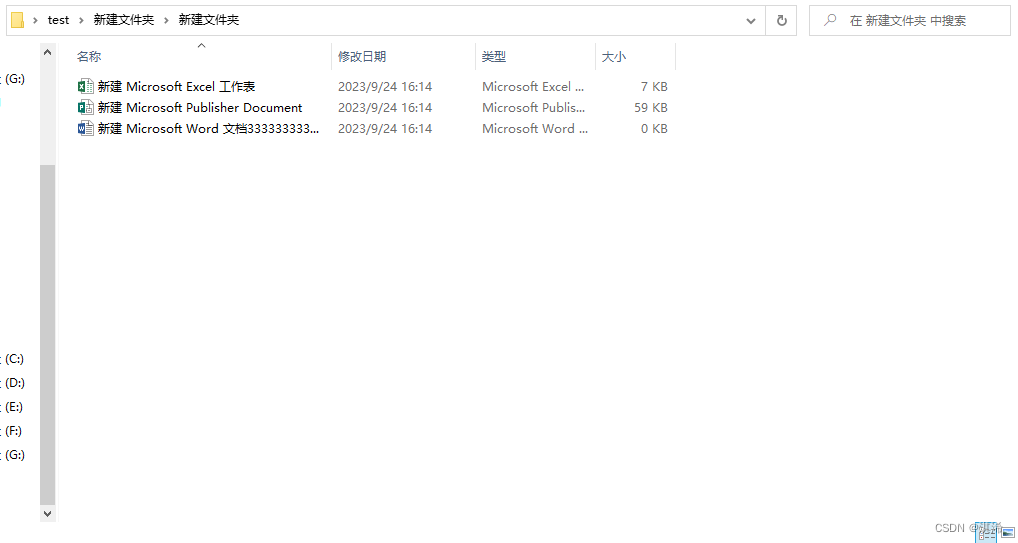
Task: Sort files by the 名称 column header
Action: (x=89, y=57)
